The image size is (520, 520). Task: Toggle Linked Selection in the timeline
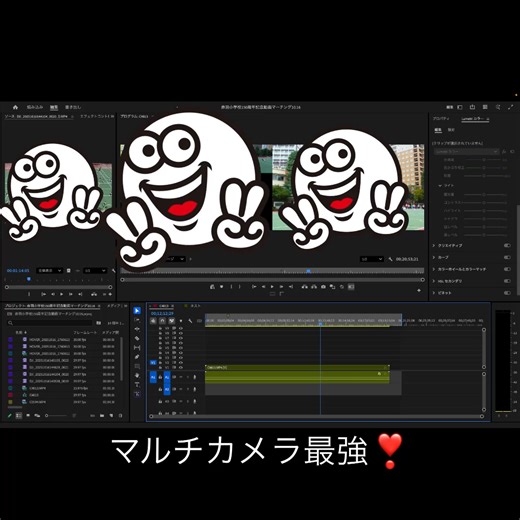tap(171, 321)
